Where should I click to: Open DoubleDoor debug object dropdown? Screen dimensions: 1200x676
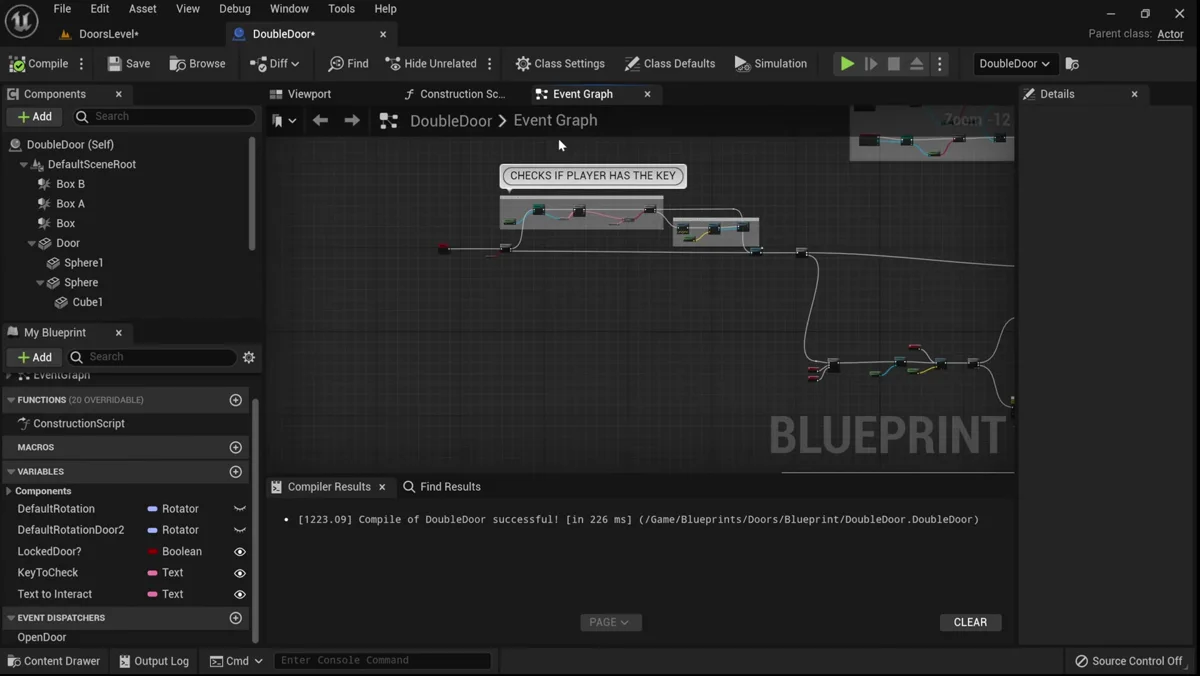[1014, 64]
